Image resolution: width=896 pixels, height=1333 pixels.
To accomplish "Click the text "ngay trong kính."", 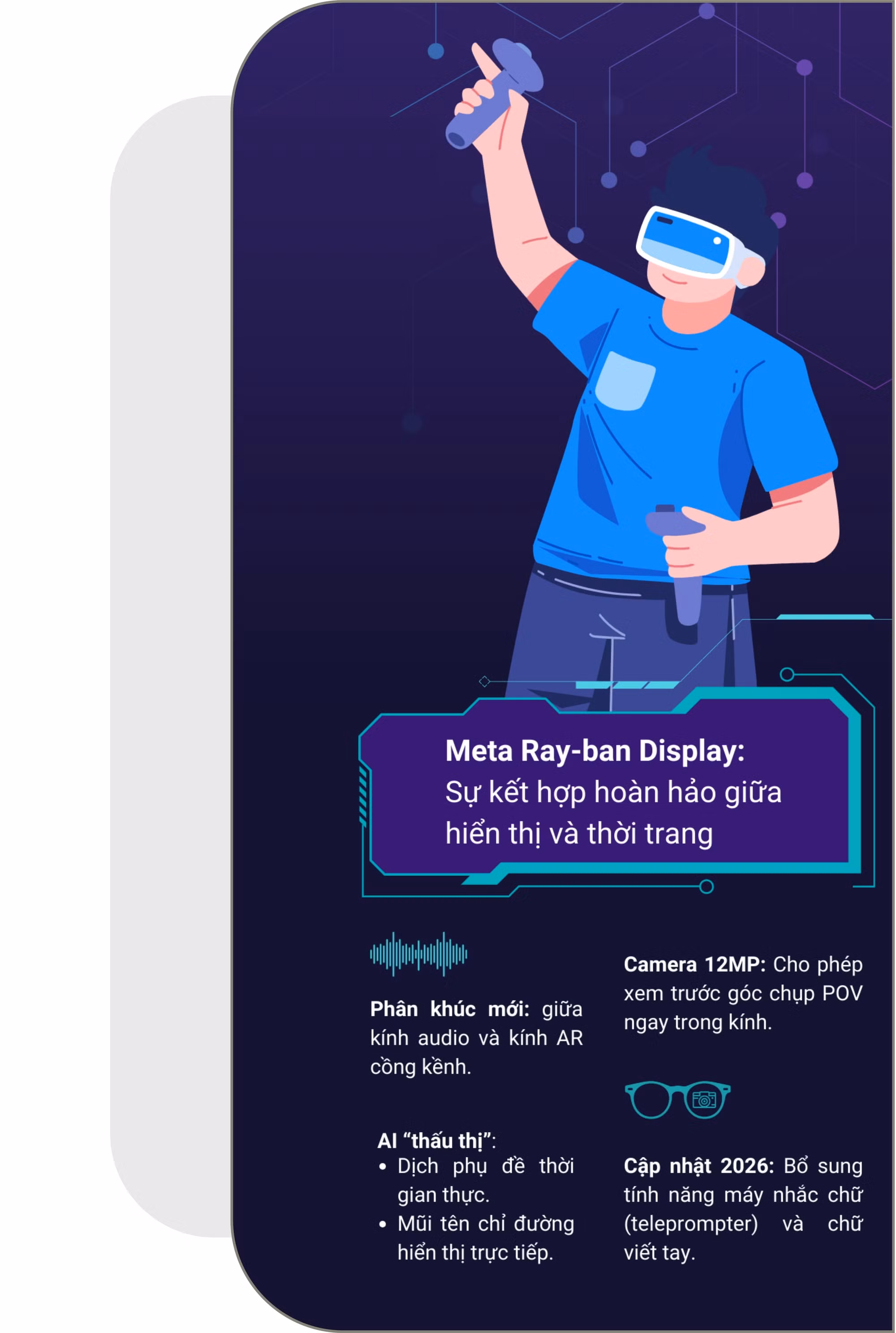I will coord(698,1022).
